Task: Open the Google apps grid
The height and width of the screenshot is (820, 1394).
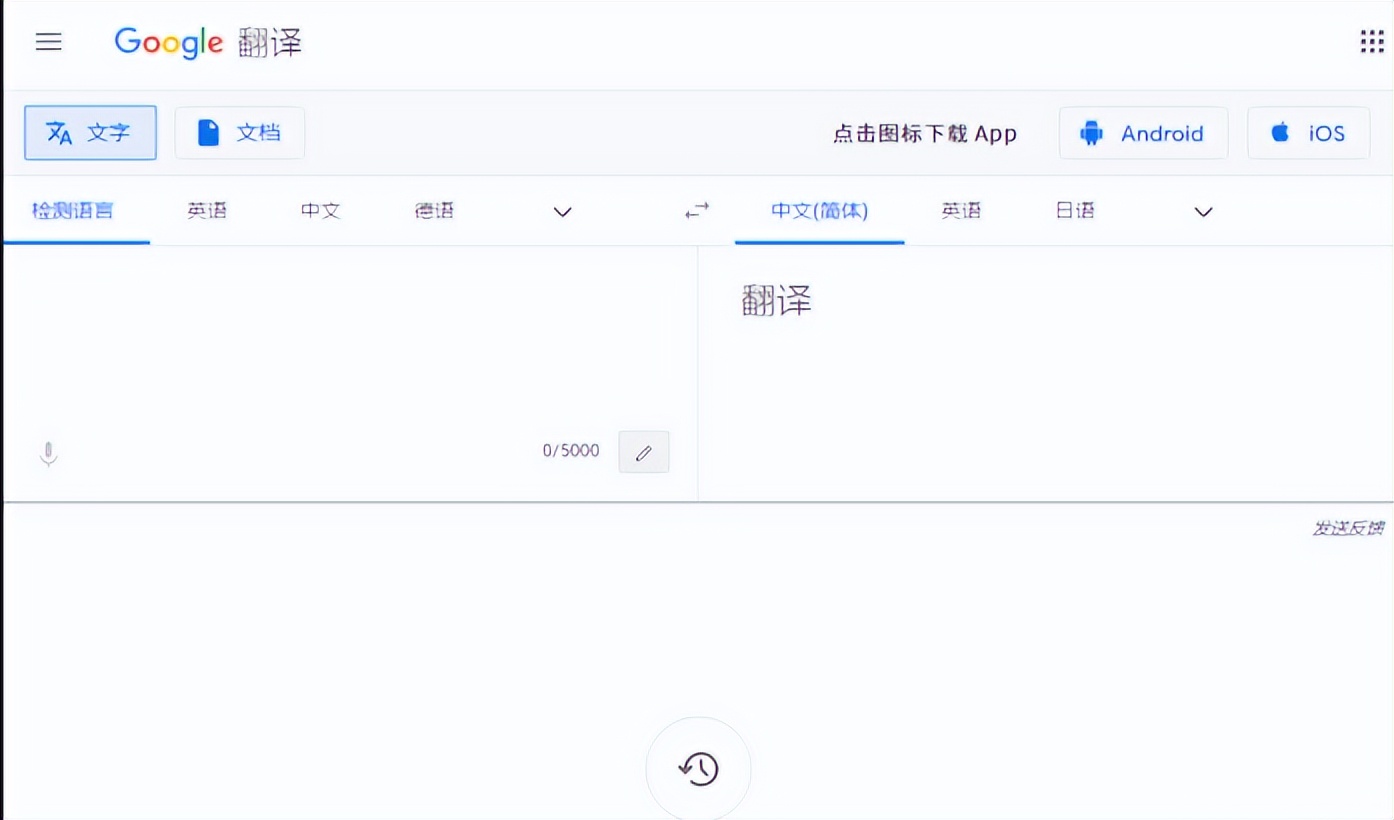Action: click(x=1369, y=41)
